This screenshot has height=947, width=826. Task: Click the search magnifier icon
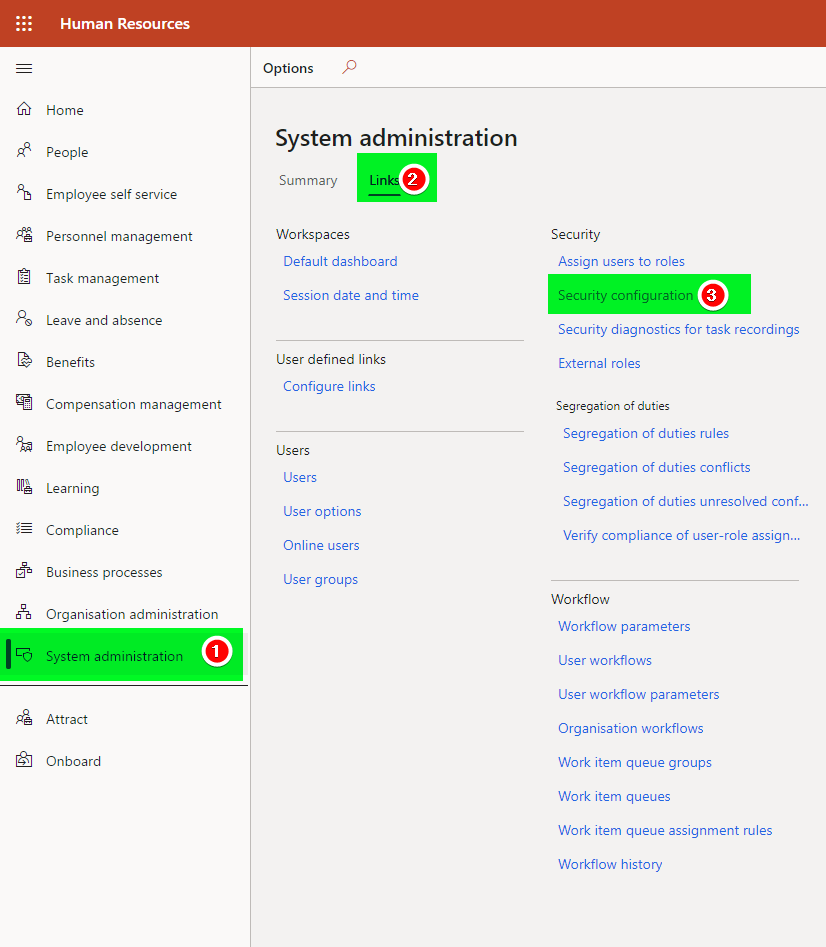coord(349,67)
